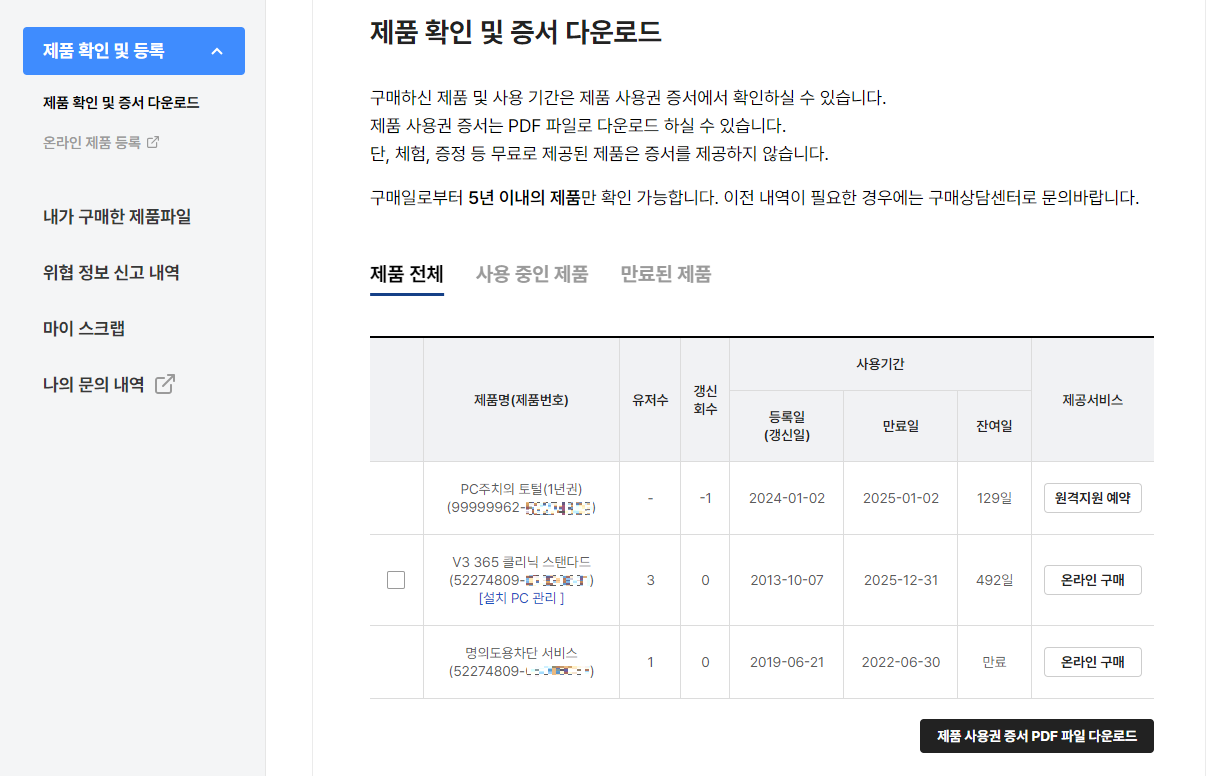Open 온라인 제품 등록 link

(x=92, y=142)
